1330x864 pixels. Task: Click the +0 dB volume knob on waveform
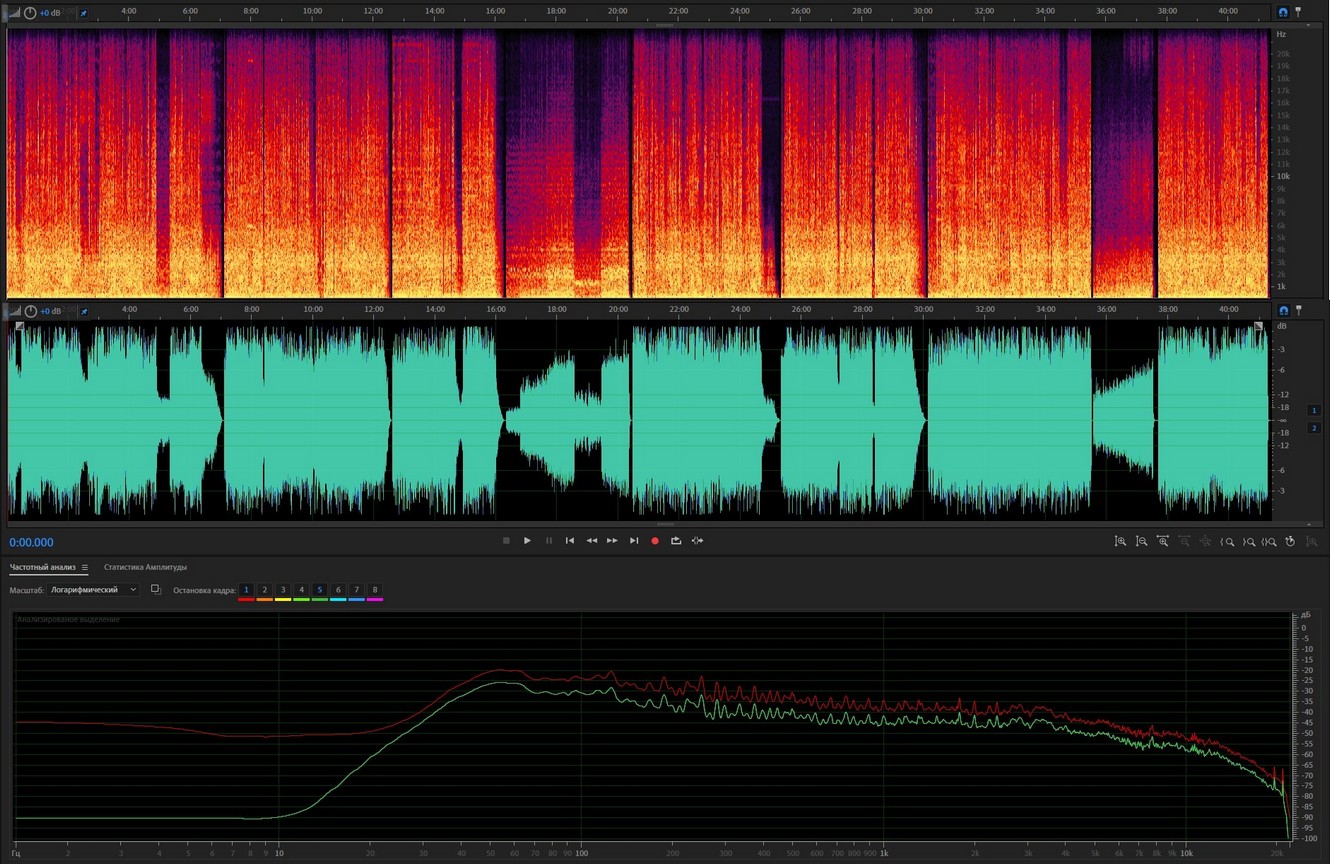(30, 311)
